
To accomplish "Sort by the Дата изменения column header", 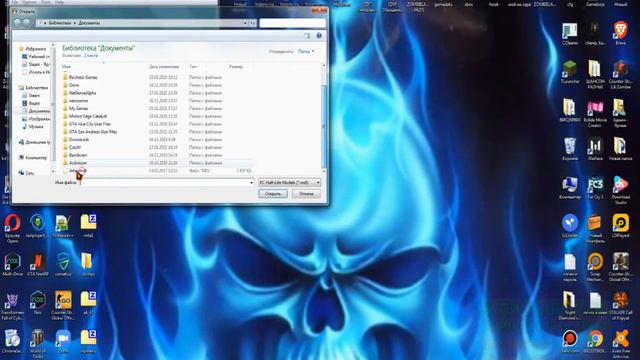I will (164, 66).
